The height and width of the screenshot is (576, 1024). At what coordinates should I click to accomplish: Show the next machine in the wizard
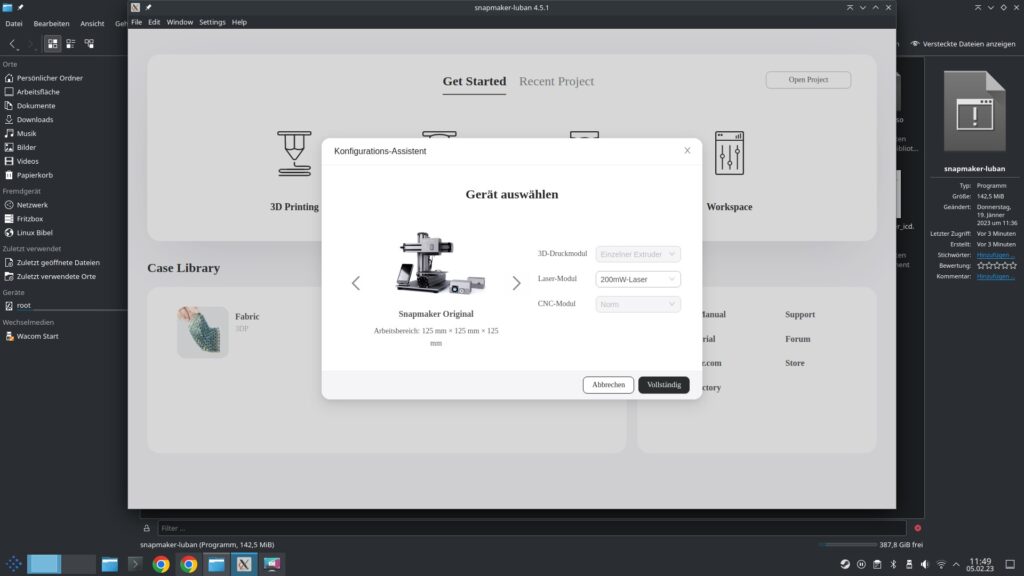pos(517,283)
